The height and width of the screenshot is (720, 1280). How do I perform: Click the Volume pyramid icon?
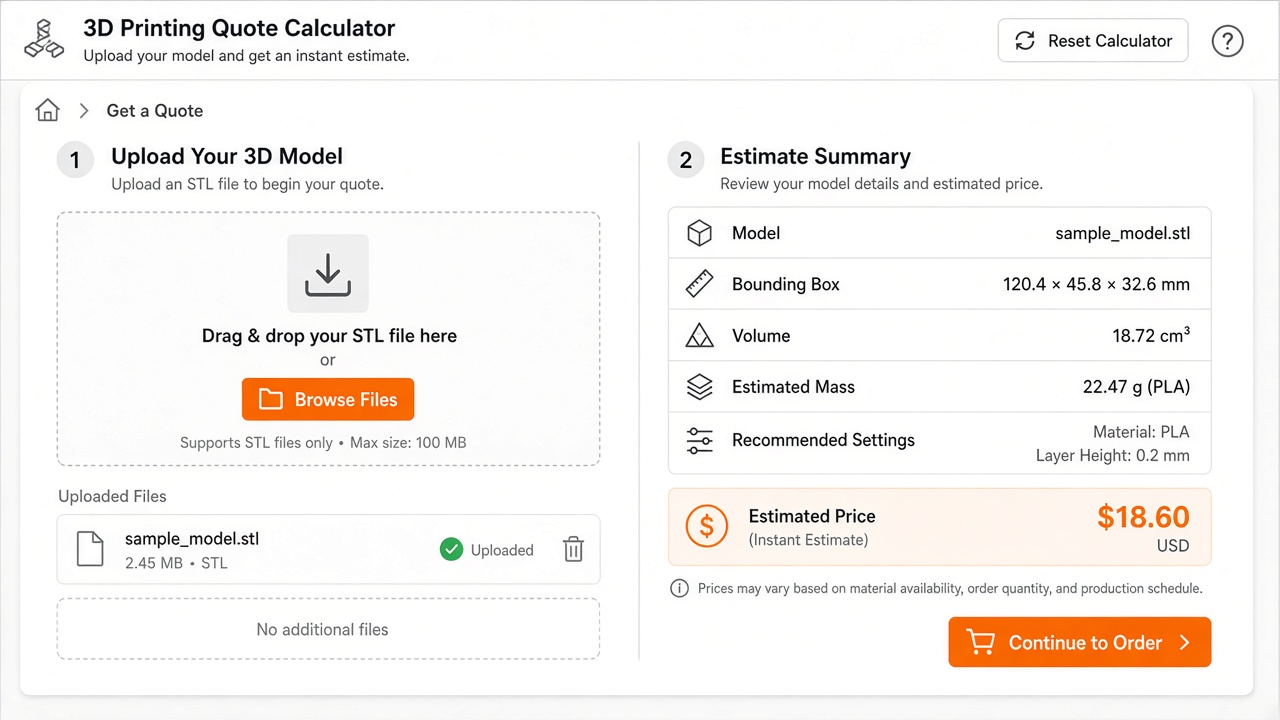(x=699, y=335)
